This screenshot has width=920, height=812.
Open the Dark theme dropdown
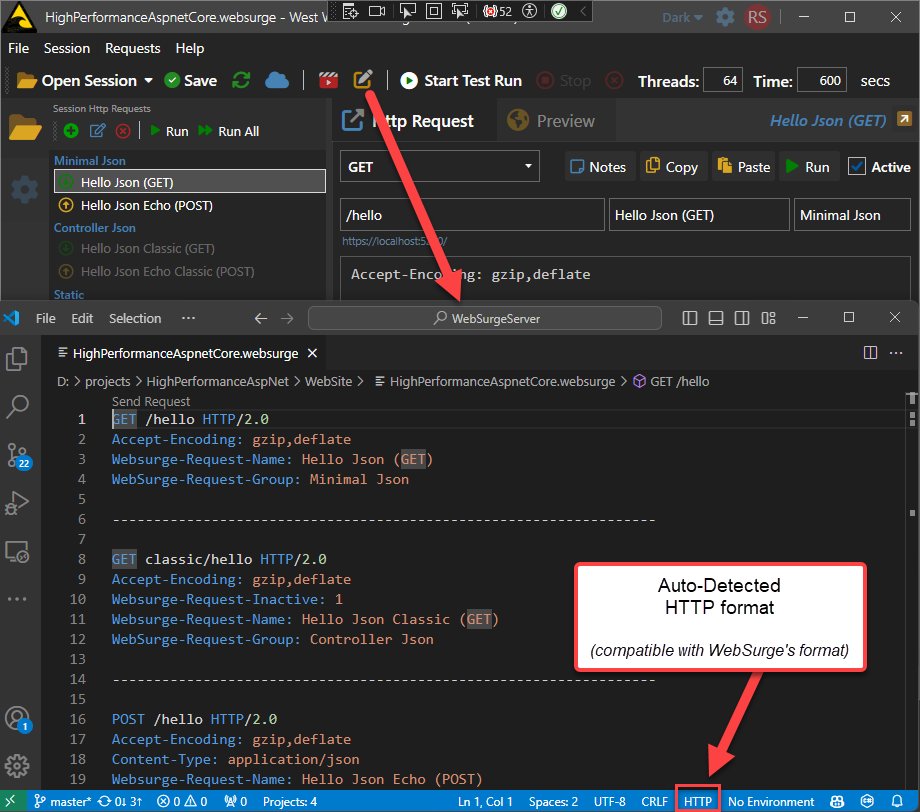682,18
